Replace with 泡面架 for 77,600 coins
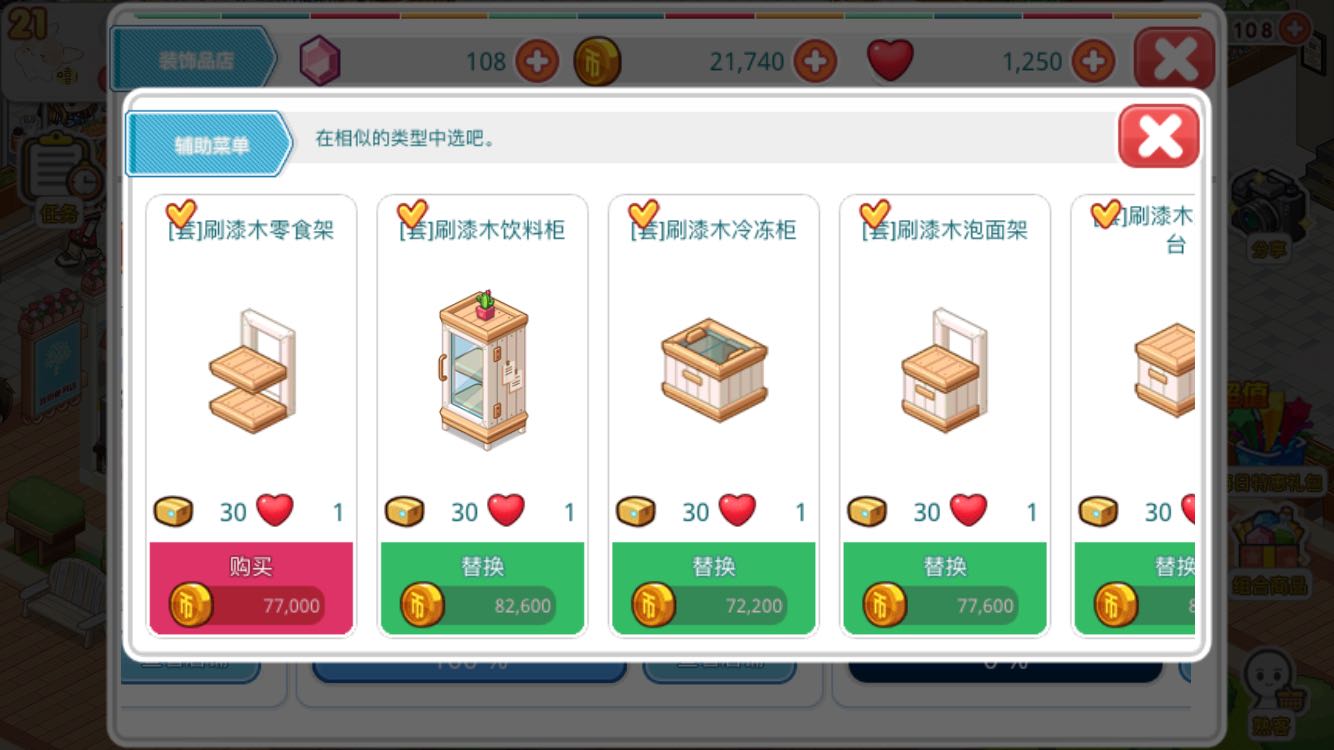 [945, 588]
